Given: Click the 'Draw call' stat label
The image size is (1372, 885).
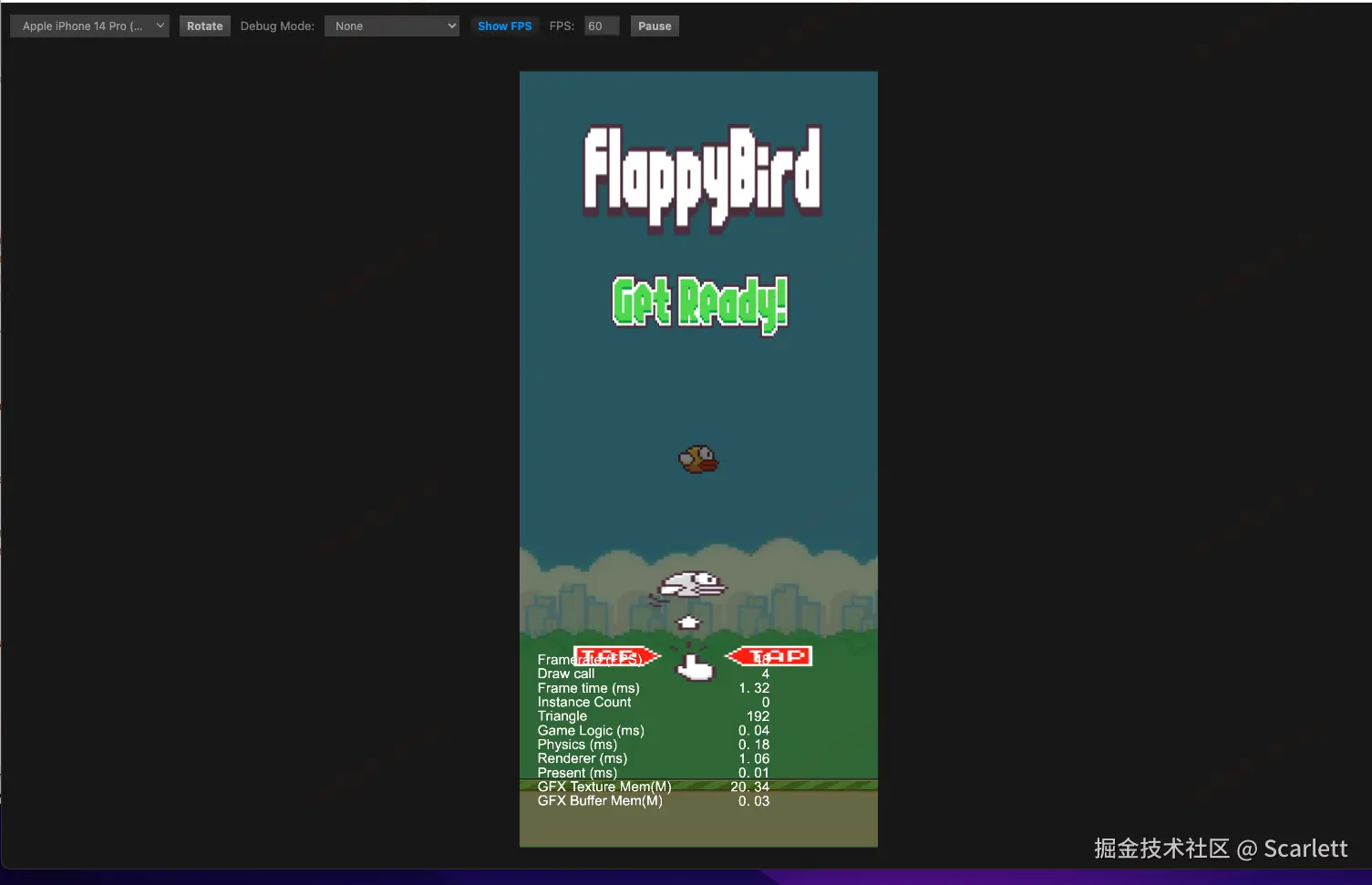Looking at the screenshot, I should (x=566, y=674).
